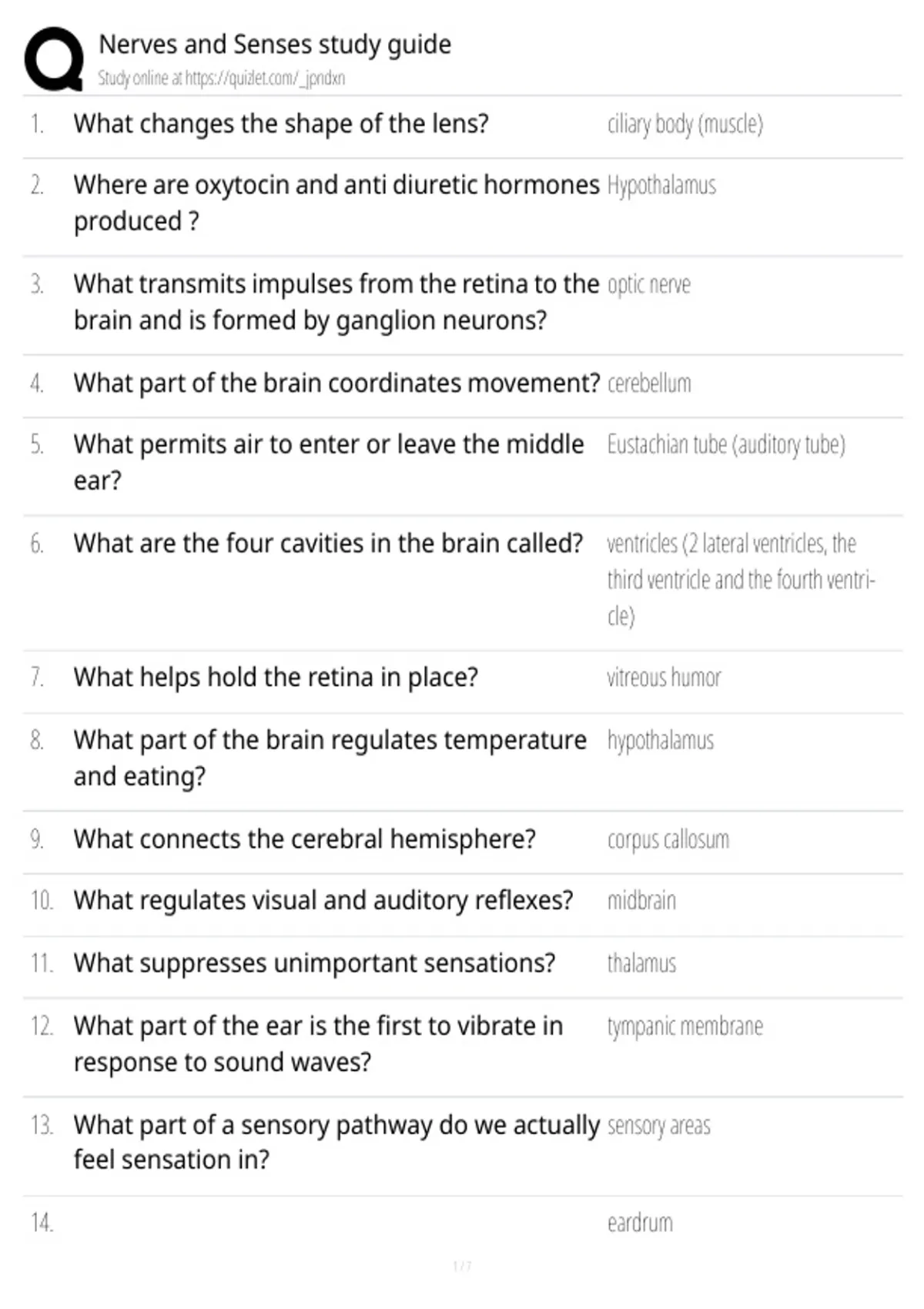Screen dimensions: 924x1309
Task: Click the 'eardrum' answer in row 14
Action: tap(640, 1223)
